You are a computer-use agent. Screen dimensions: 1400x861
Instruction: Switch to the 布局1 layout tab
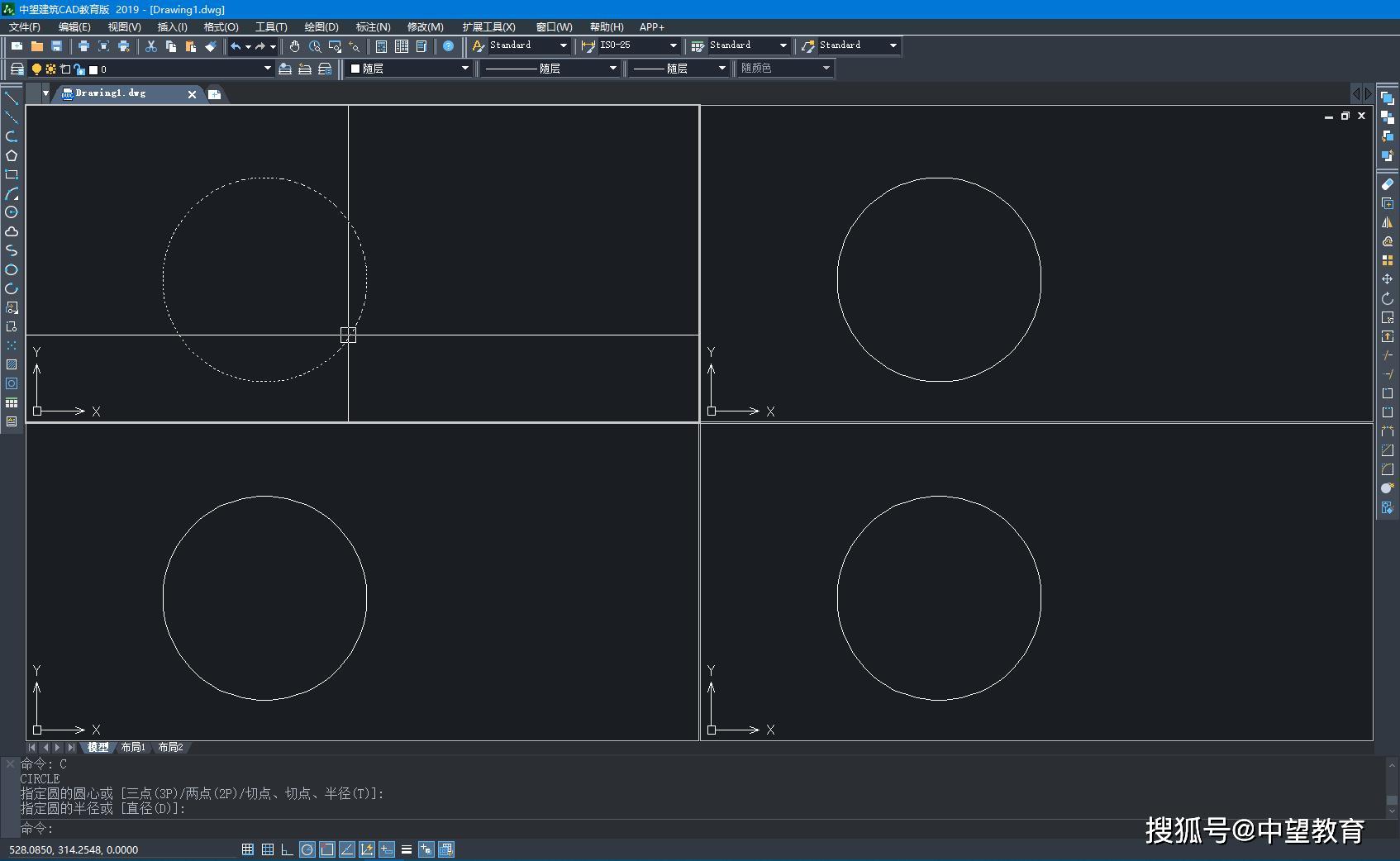pyautogui.click(x=132, y=747)
